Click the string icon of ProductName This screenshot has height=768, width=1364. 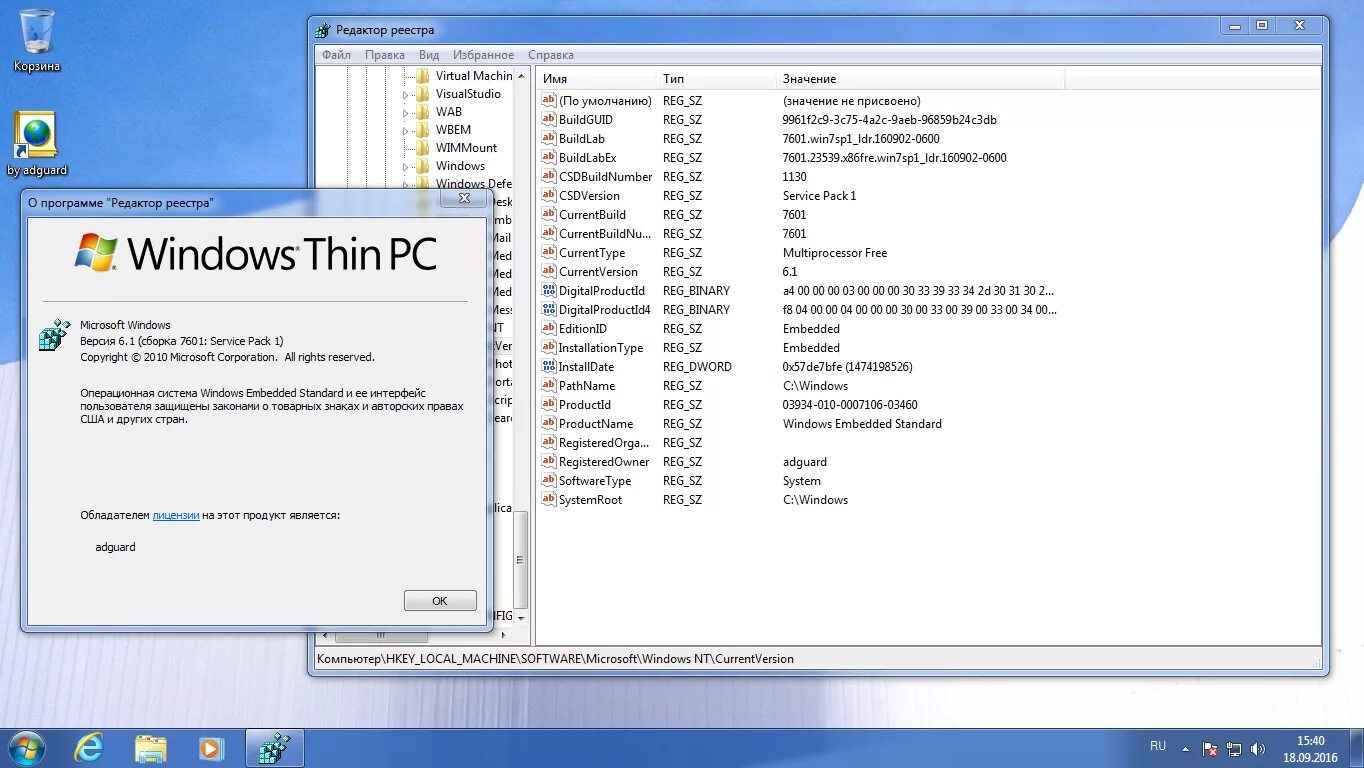click(548, 424)
